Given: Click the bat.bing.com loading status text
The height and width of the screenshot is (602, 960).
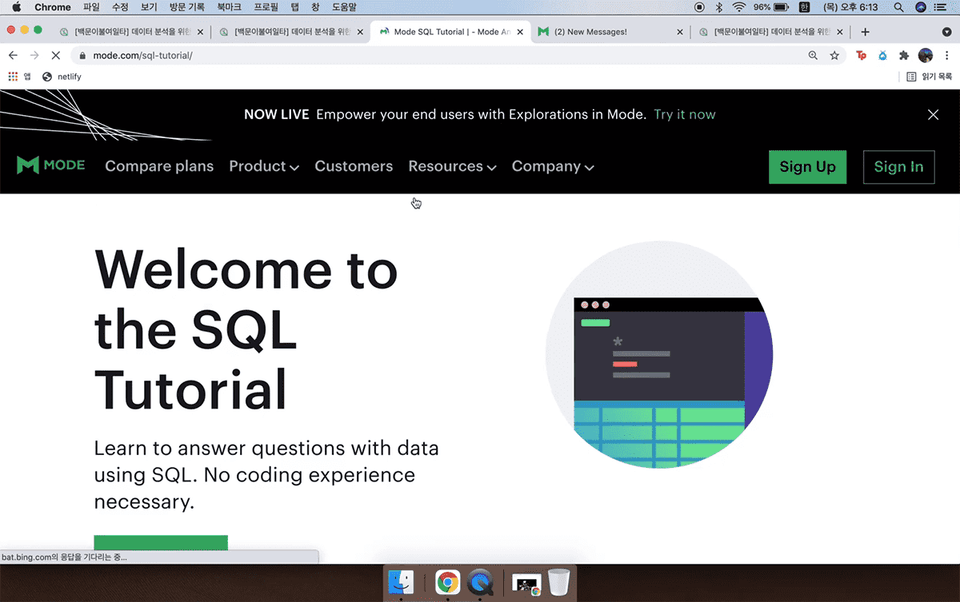Looking at the screenshot, I should (64, 557).
